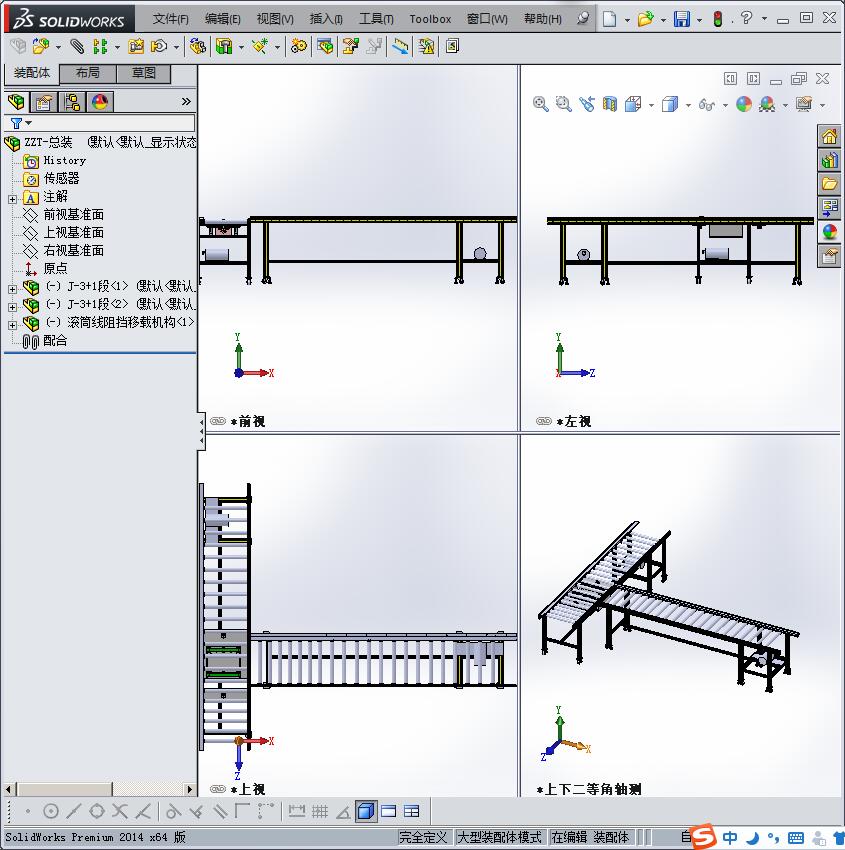Open the Design Library task pane icon
Image resolution: width=845 pixels, height=850 pixels.
click(829, 160)
